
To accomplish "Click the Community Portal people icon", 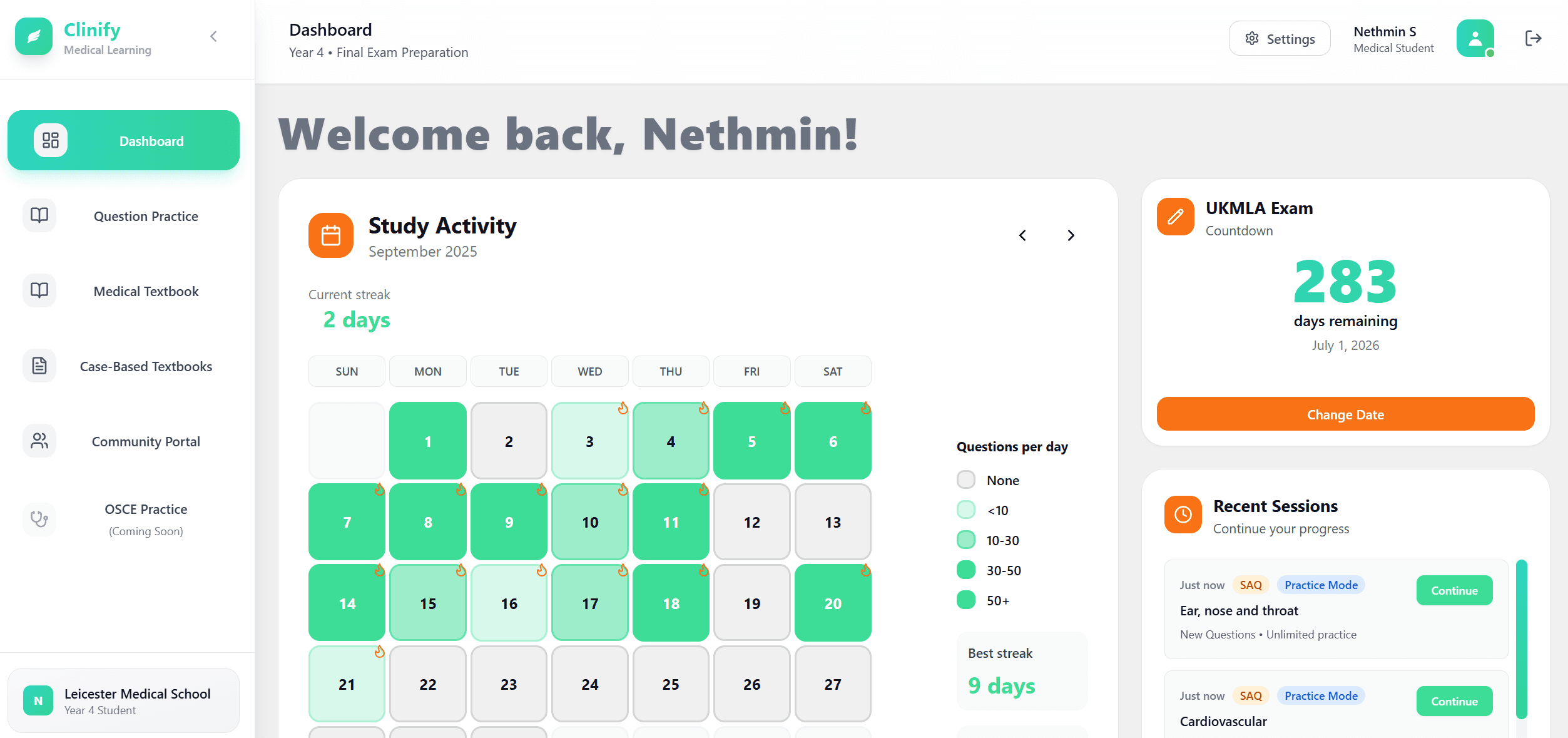I will pos(39,441).
